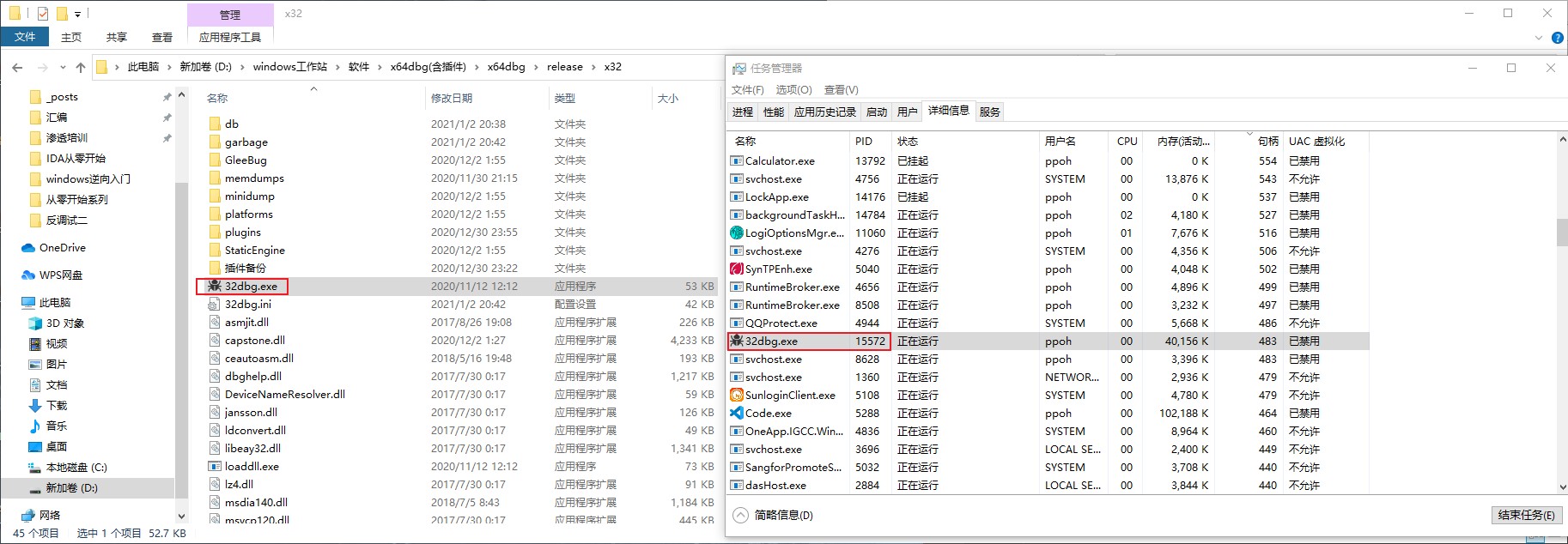Open customize quick access toolbar dropdown
The width and height of the screenshot is (1568, 544).
(77, 14)
